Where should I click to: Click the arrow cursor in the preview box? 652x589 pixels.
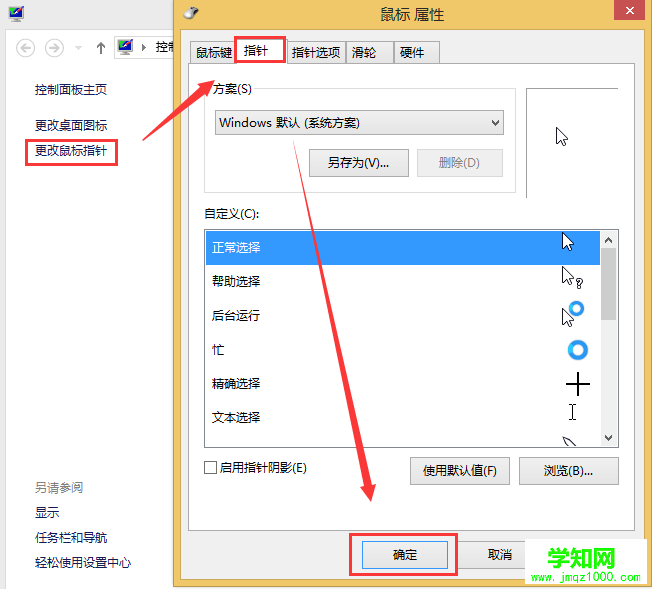561,136
